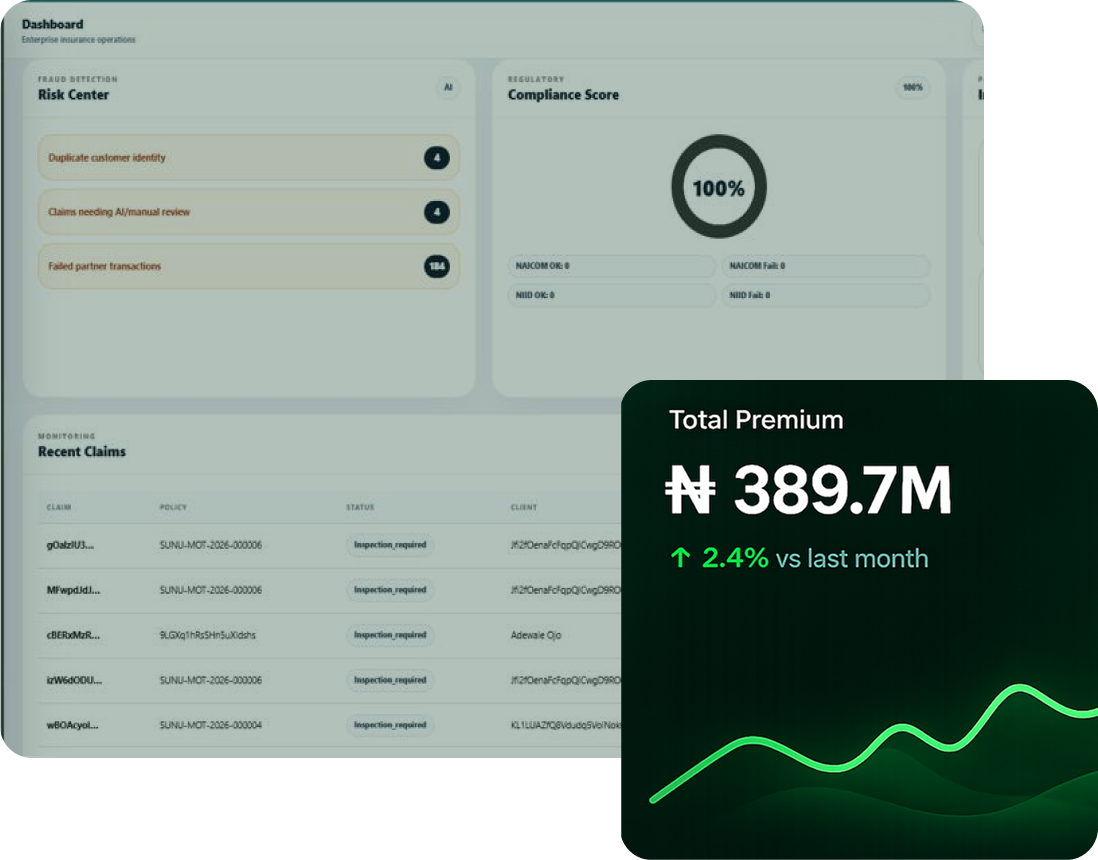Screen dimensions: 1098x860
Task: Select the NAICOM Fail: 0 pill
Action: (825, 266)
